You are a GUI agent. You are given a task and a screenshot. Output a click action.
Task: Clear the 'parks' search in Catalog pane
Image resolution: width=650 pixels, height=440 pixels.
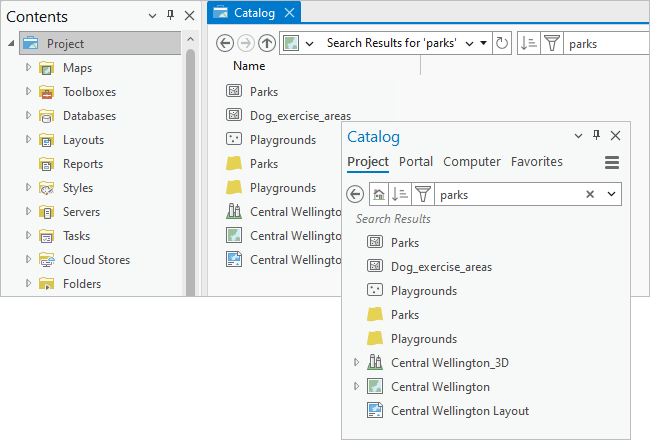pyautogui.click(x=590, y=195)
